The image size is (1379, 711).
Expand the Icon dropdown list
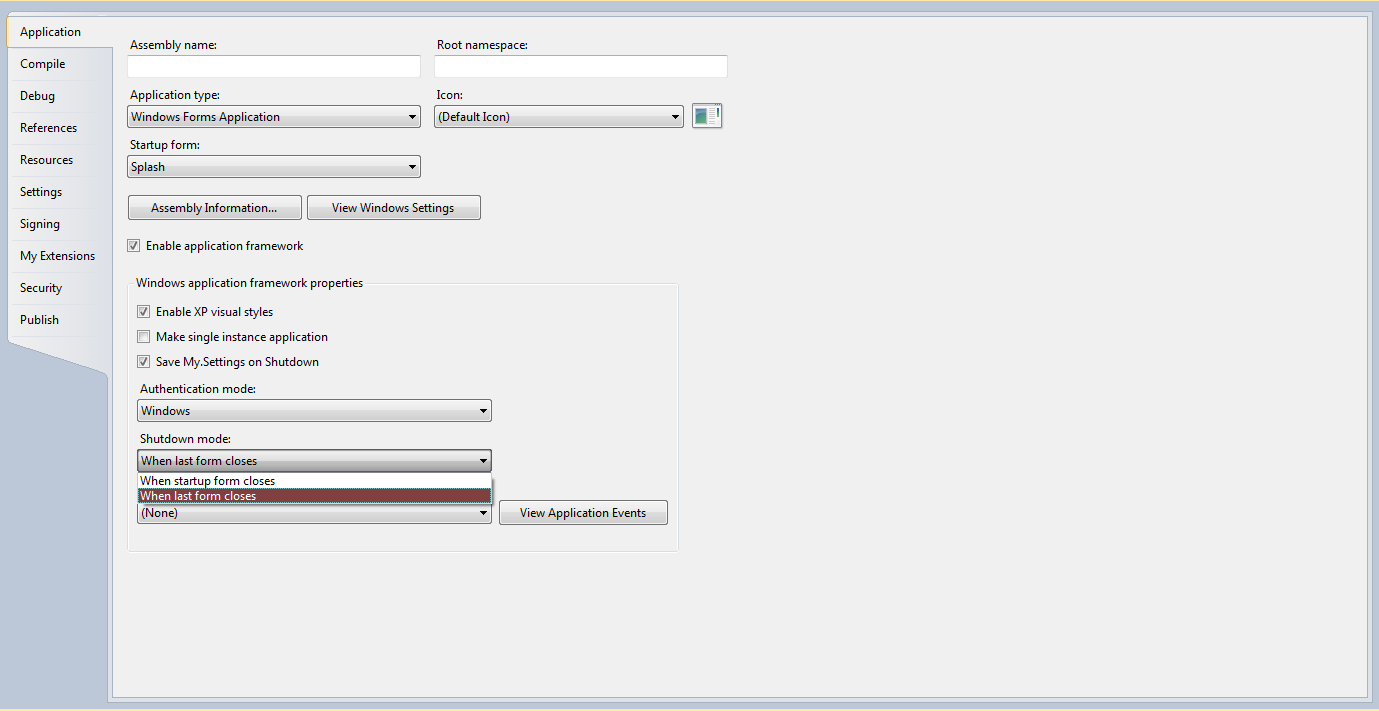tap(559, 117)
